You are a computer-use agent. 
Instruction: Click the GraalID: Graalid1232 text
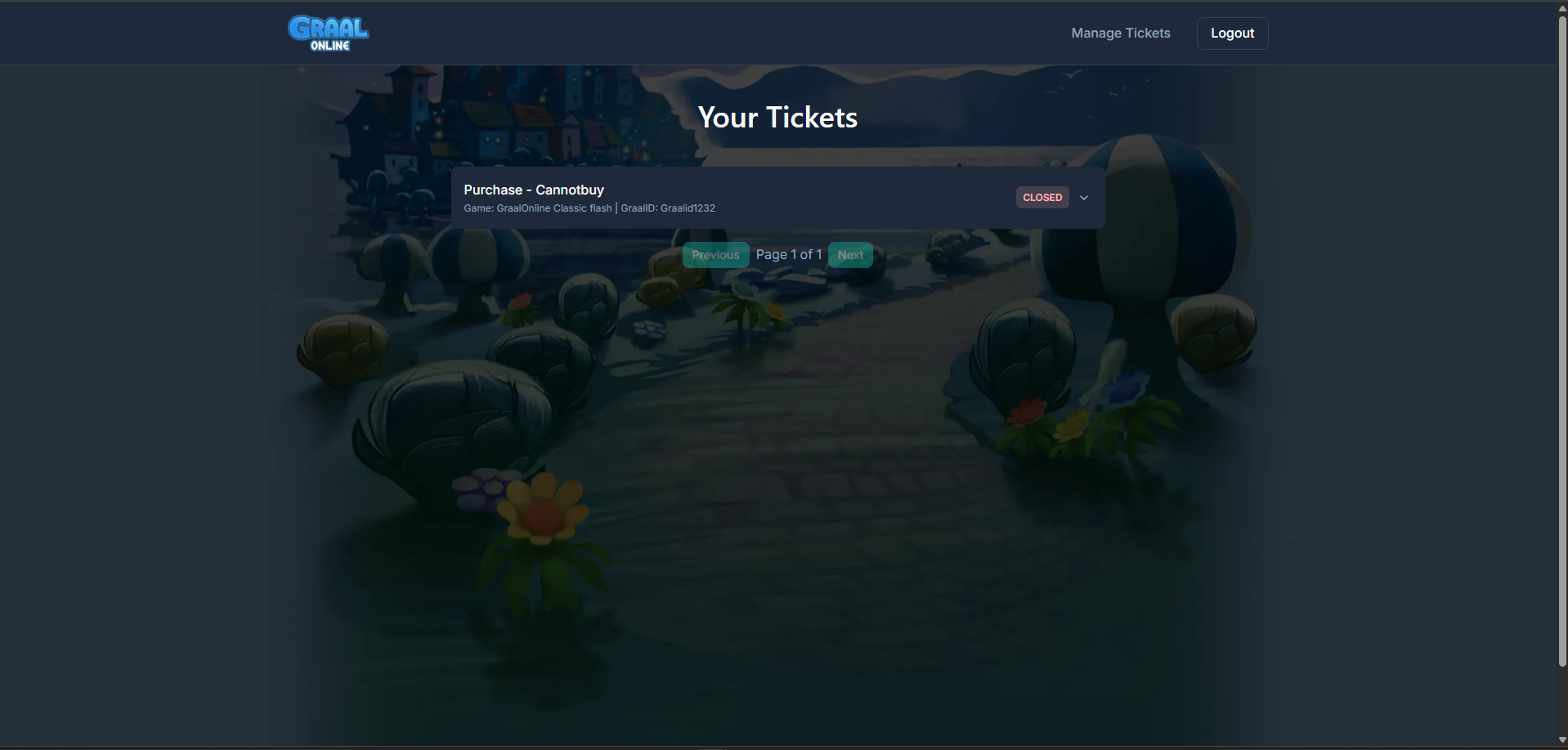(668, 208)
